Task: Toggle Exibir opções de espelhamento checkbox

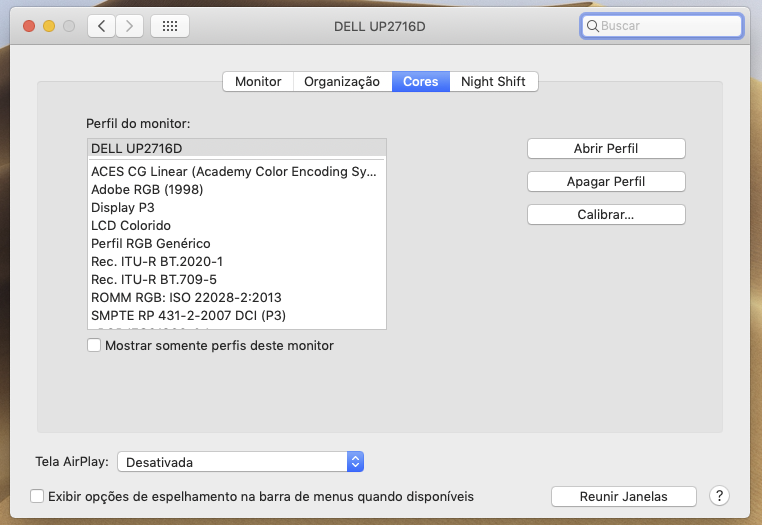Action: [x=37, y=496]
